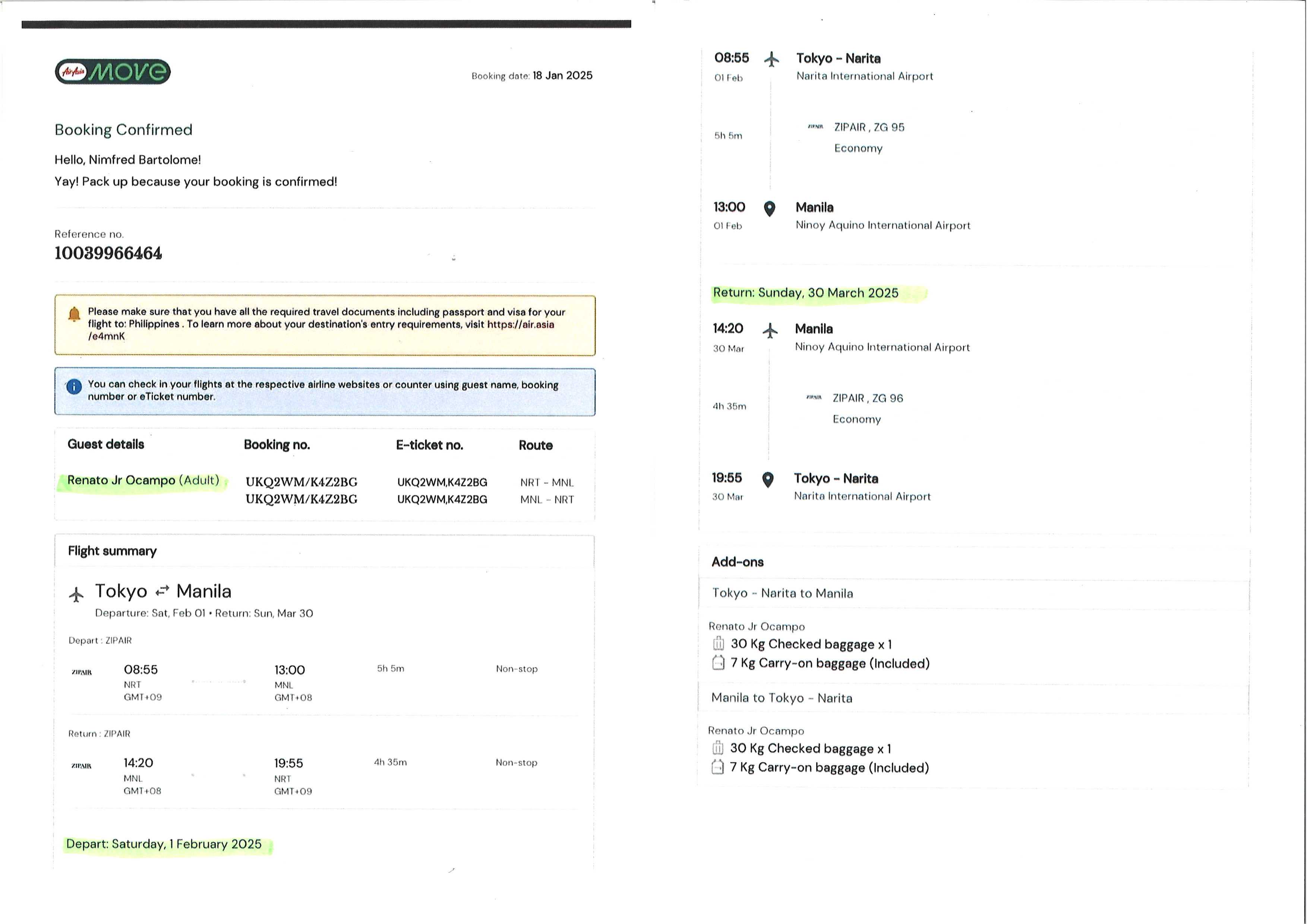Click highlighted Return: Sunday, 30 March 2025

(805, 293)
